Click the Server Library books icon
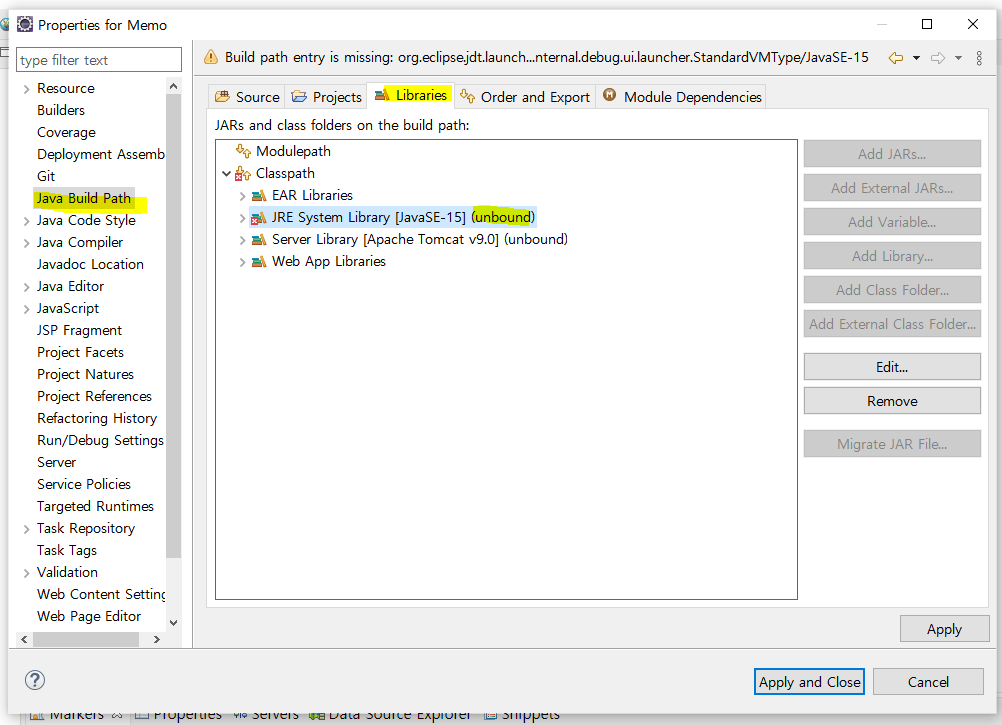Screen dimensions: 1002x725 (259, 240)
